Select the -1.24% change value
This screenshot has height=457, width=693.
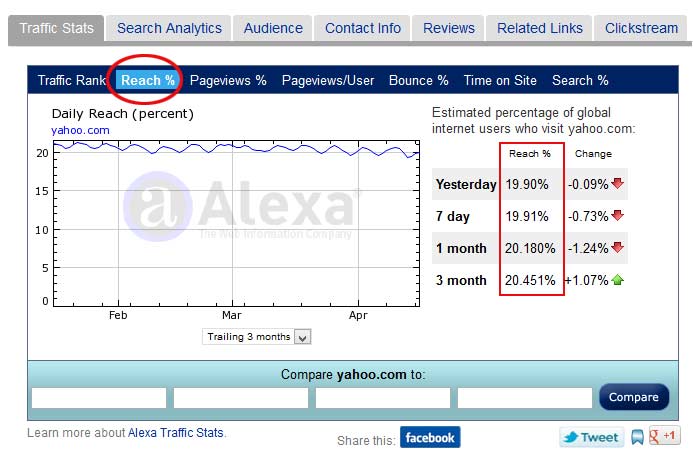click(x=588, y=248)
